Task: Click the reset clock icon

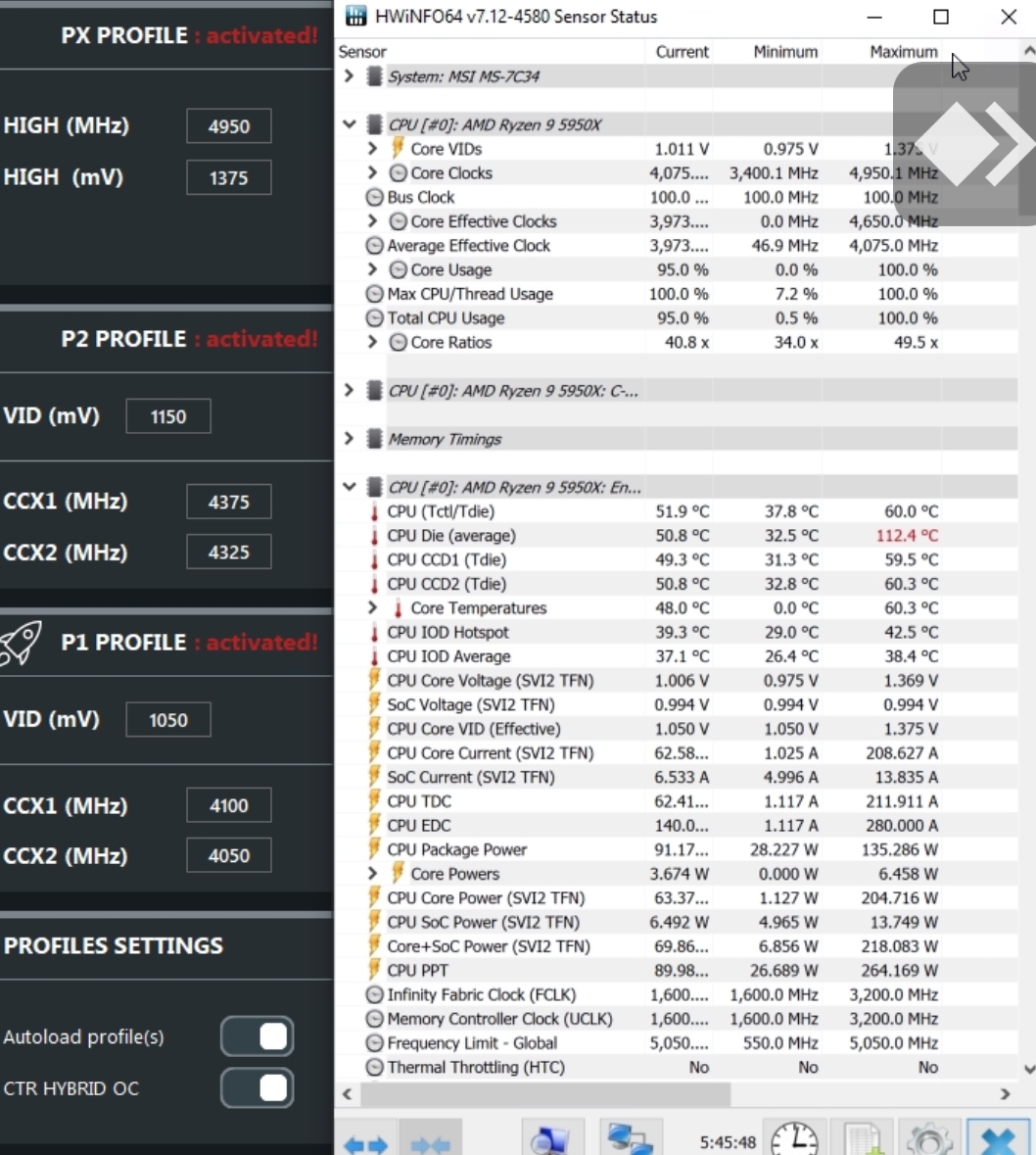Action: pos(793,1140)
